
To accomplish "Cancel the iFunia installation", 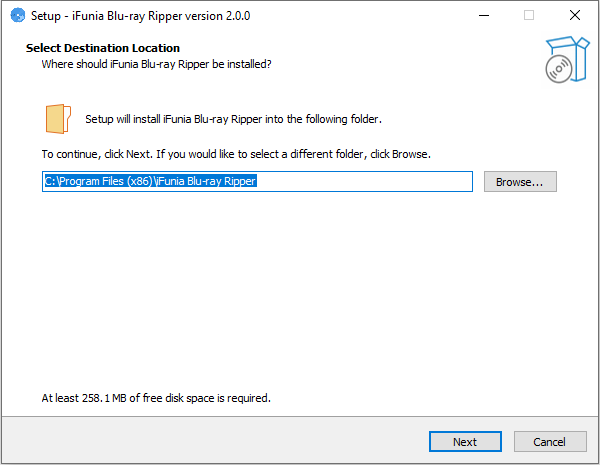I will click(x=549, y=441).
